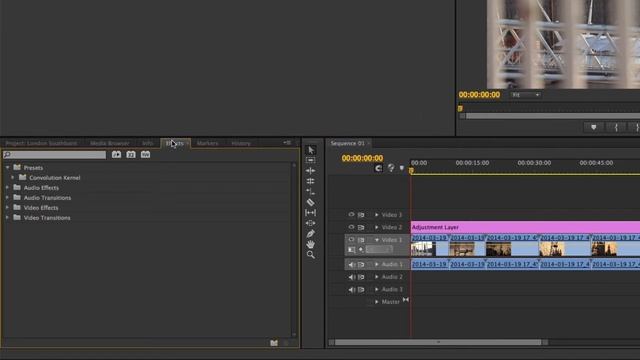
Task: Click the Master track output icon
Action: tap(406, 300)
